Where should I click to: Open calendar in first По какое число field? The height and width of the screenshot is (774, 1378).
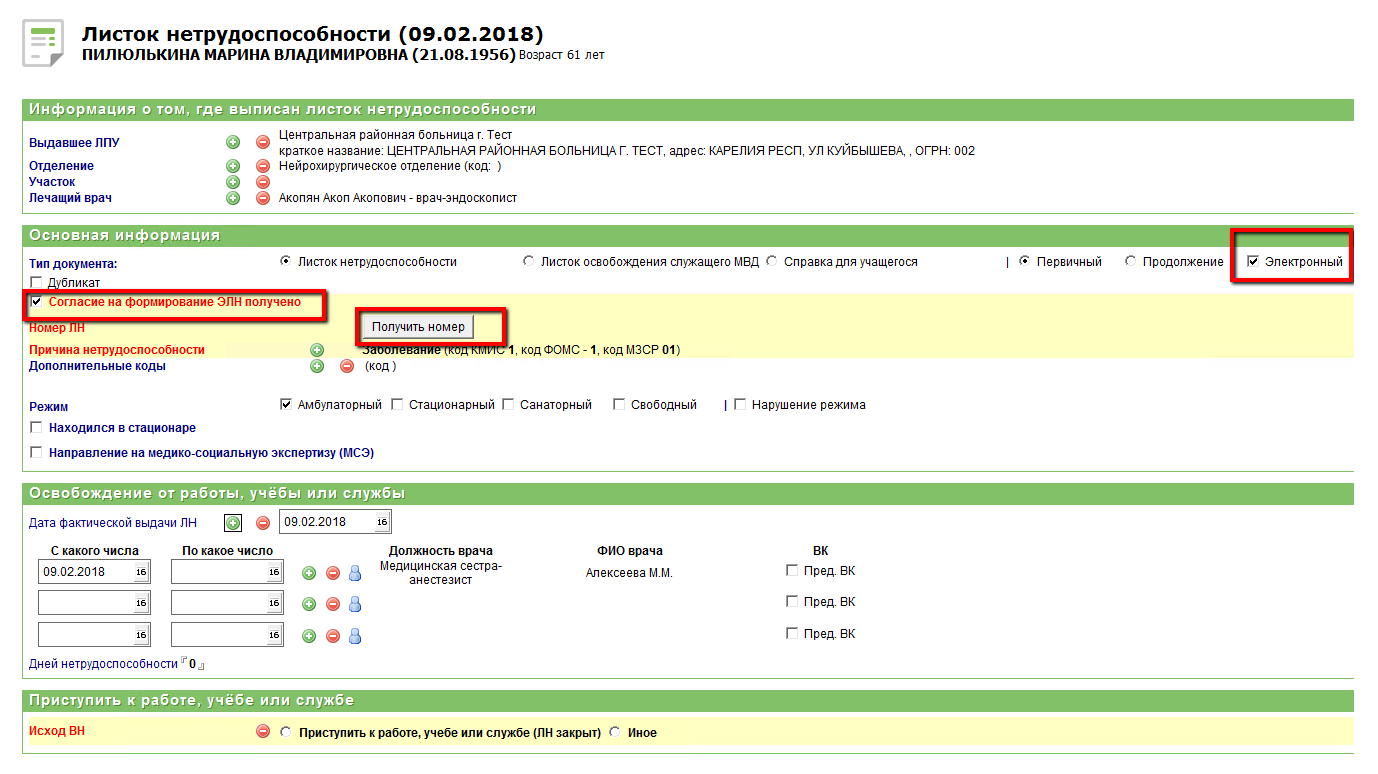click(274, 572)
